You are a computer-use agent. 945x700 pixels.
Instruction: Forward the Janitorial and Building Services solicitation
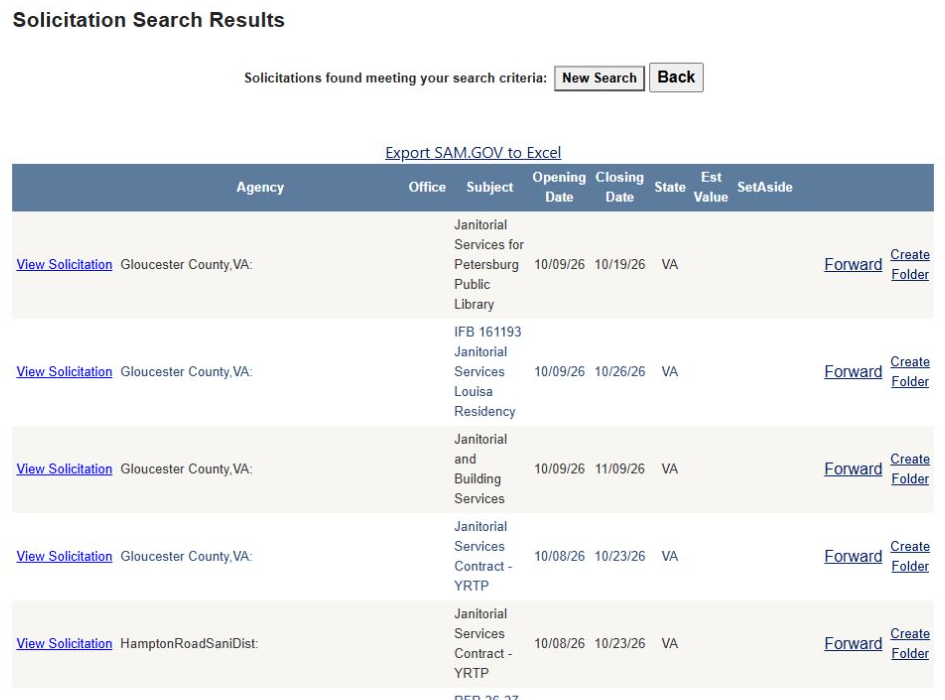(x=853, y=469)
